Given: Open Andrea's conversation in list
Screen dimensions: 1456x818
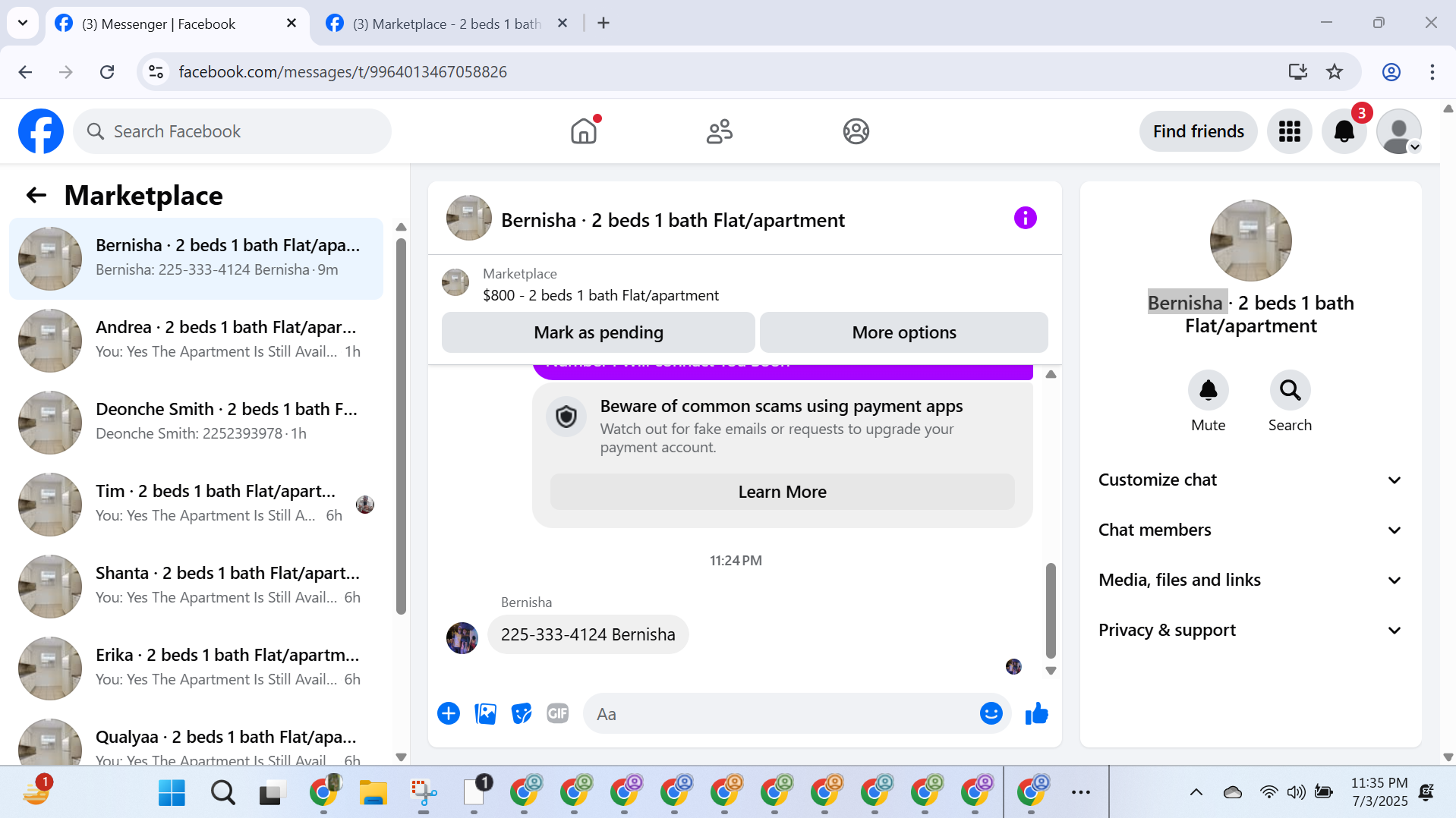Looking at the screenshot, I should point(196,341).
